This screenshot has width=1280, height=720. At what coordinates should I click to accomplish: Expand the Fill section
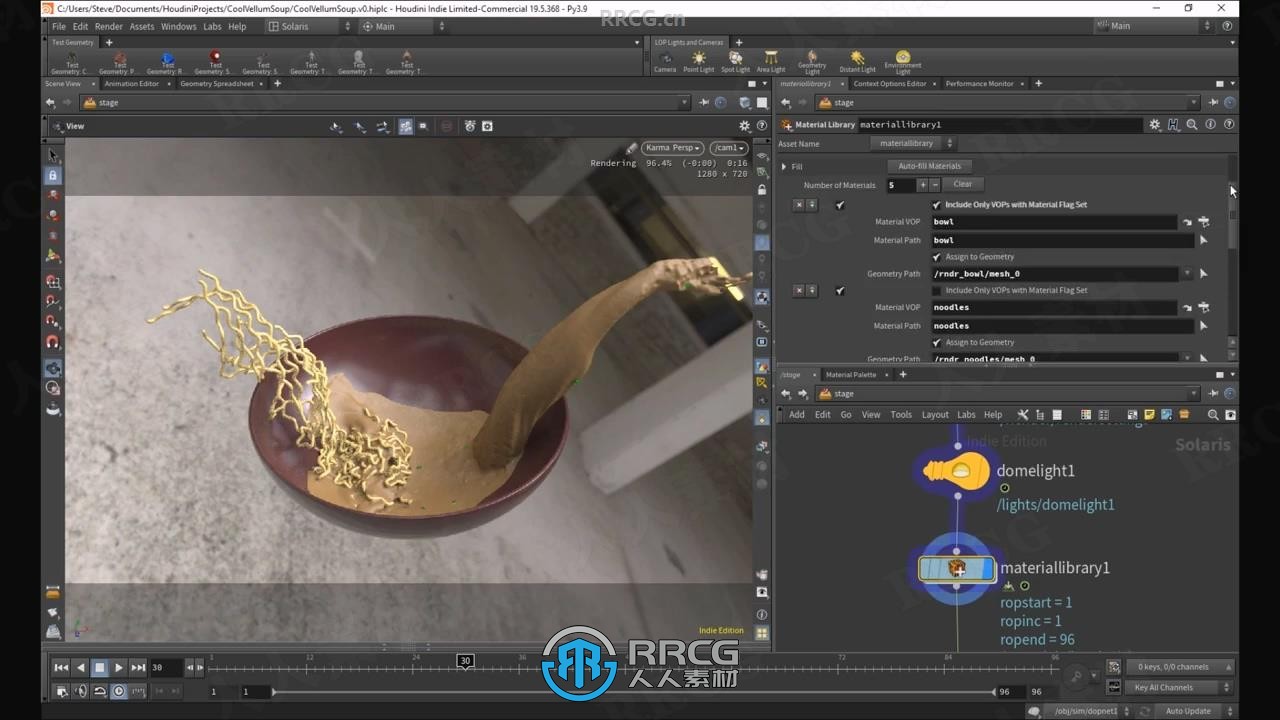tap(784, 167)
